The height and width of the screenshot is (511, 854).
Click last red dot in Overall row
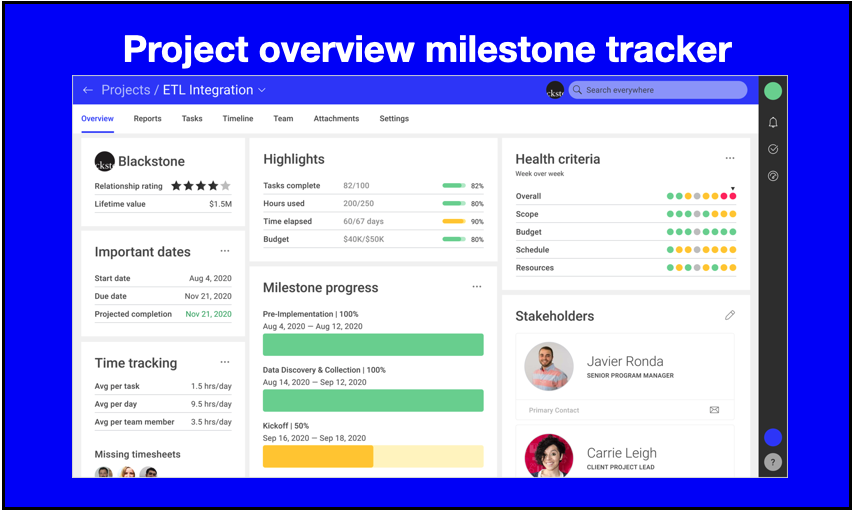click(x=733, y=196)
